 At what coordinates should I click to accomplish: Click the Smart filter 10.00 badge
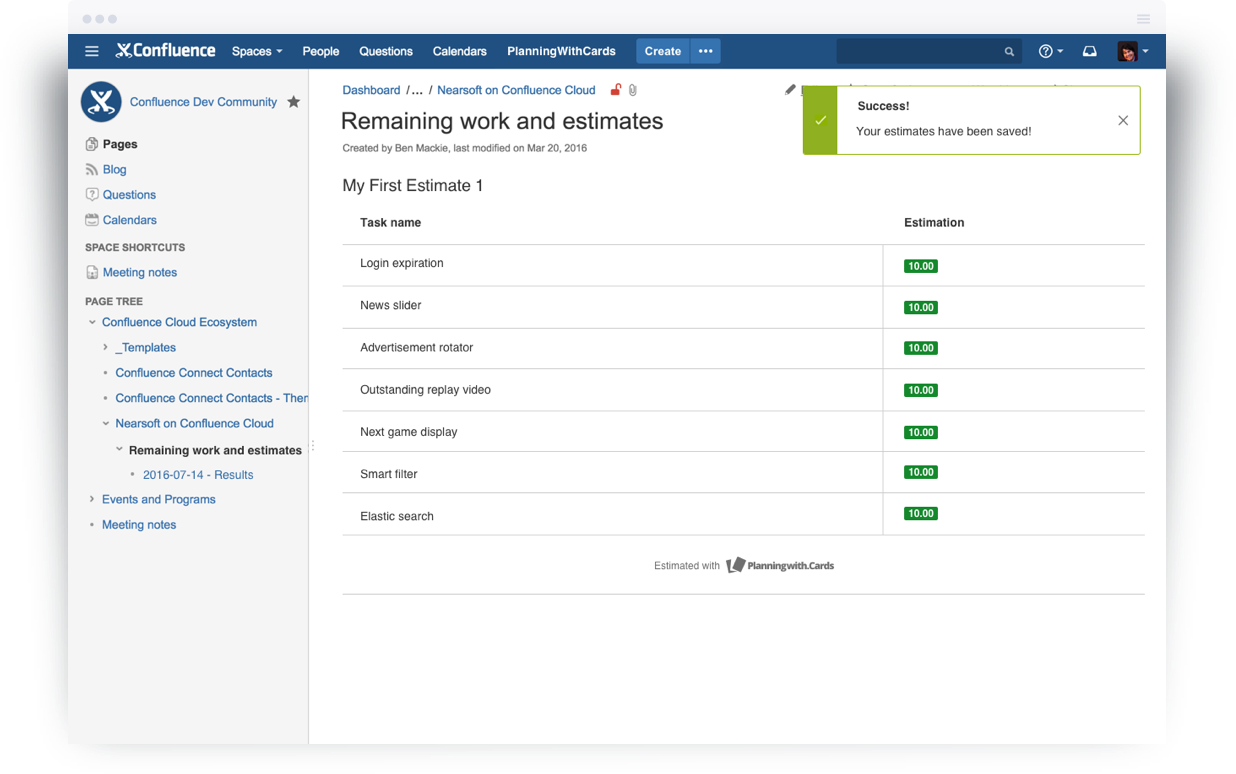coord(920,472)
